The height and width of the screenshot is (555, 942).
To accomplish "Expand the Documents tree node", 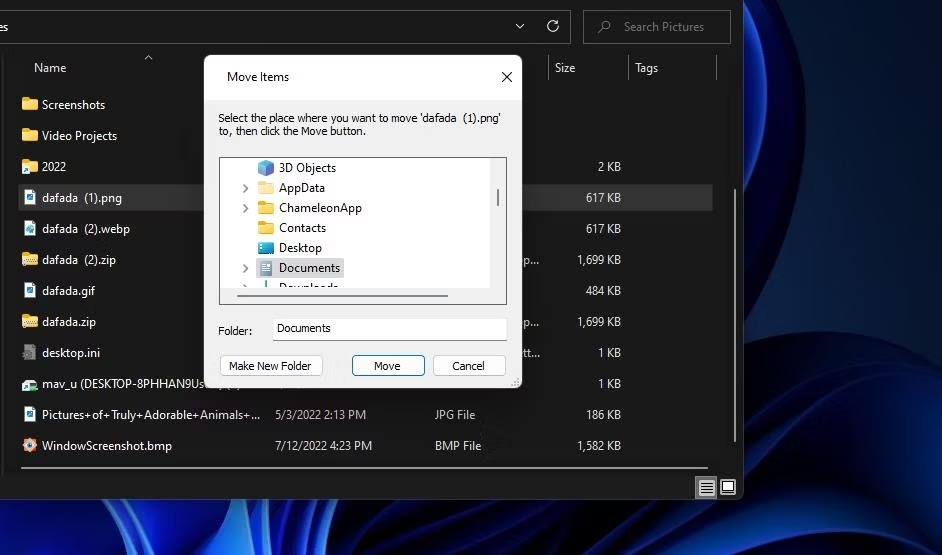I will tap(245, 268).
